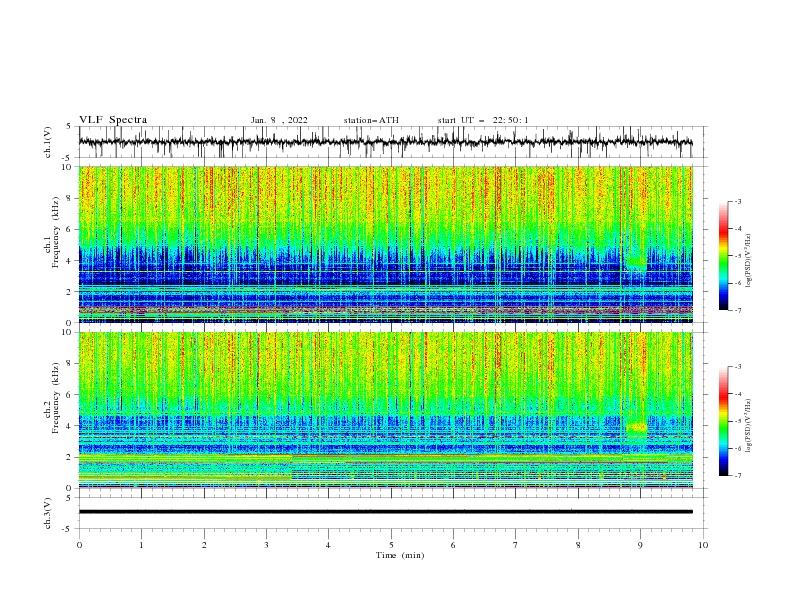Click the 'start UT = 22:50:1' label
Viewport: 792px width, 612px height.
coord(483,120)
